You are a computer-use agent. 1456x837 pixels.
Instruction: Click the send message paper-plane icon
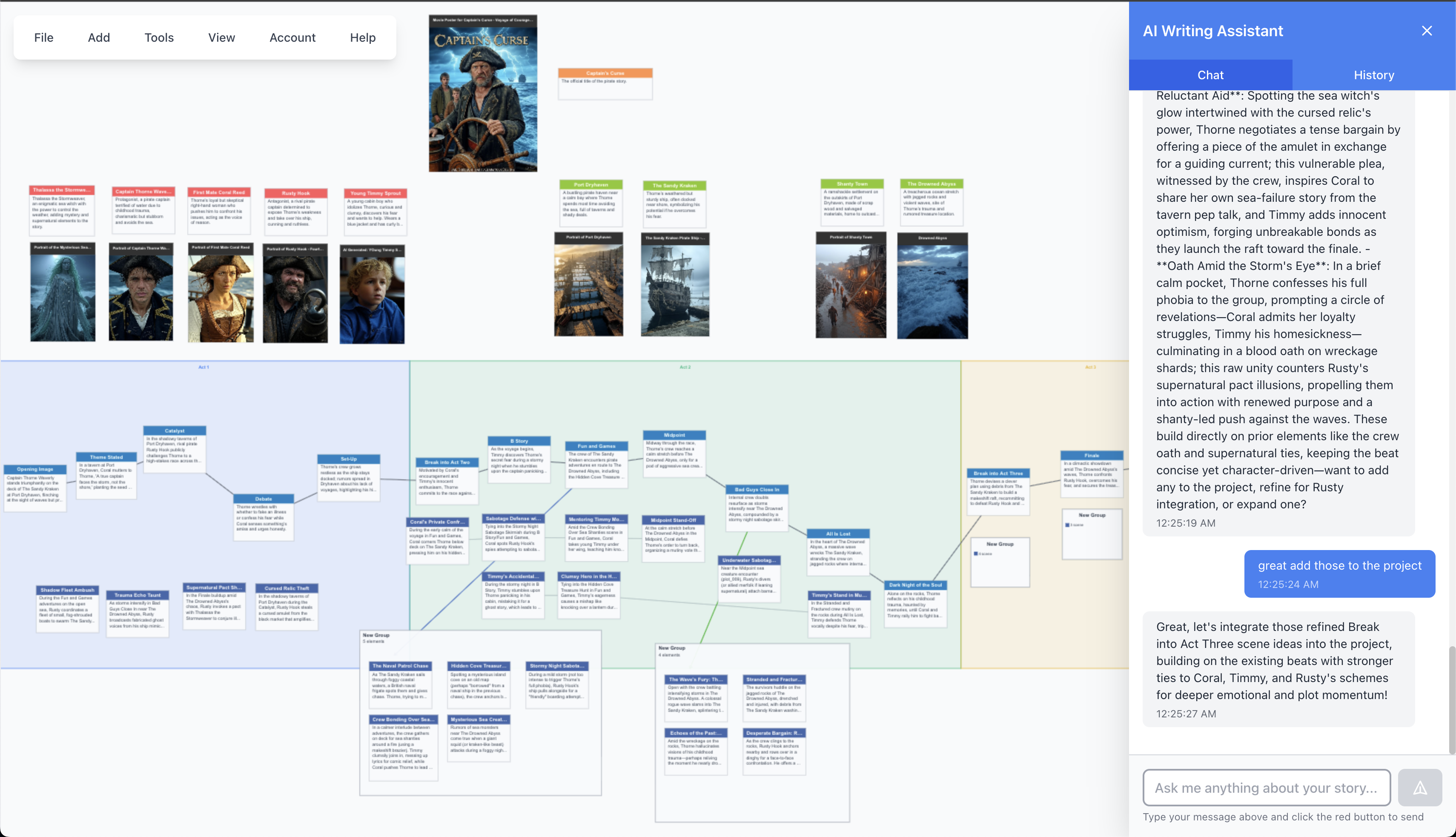[x=1420, y=787]
